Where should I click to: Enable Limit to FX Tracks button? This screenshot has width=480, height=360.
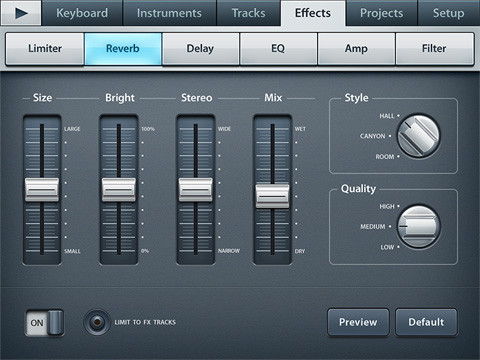point(97,322)
